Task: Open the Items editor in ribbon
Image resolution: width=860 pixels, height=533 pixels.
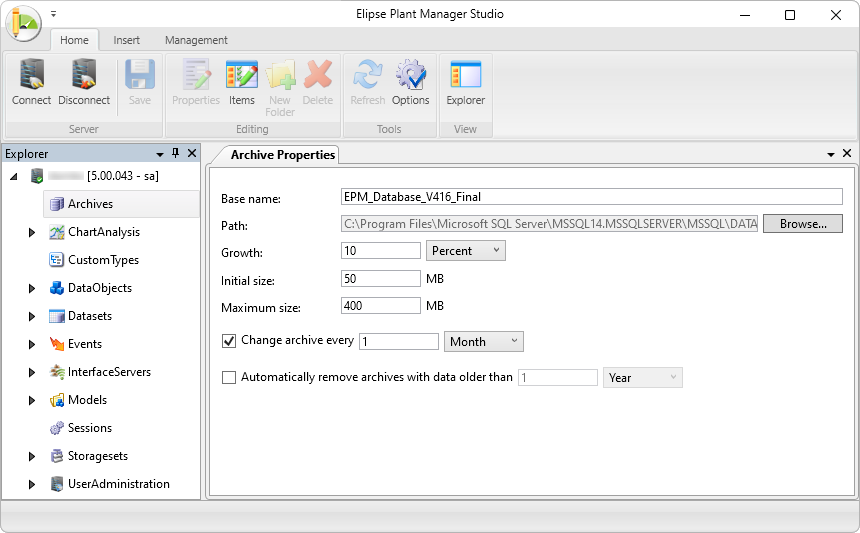Action: pos(241,83)
